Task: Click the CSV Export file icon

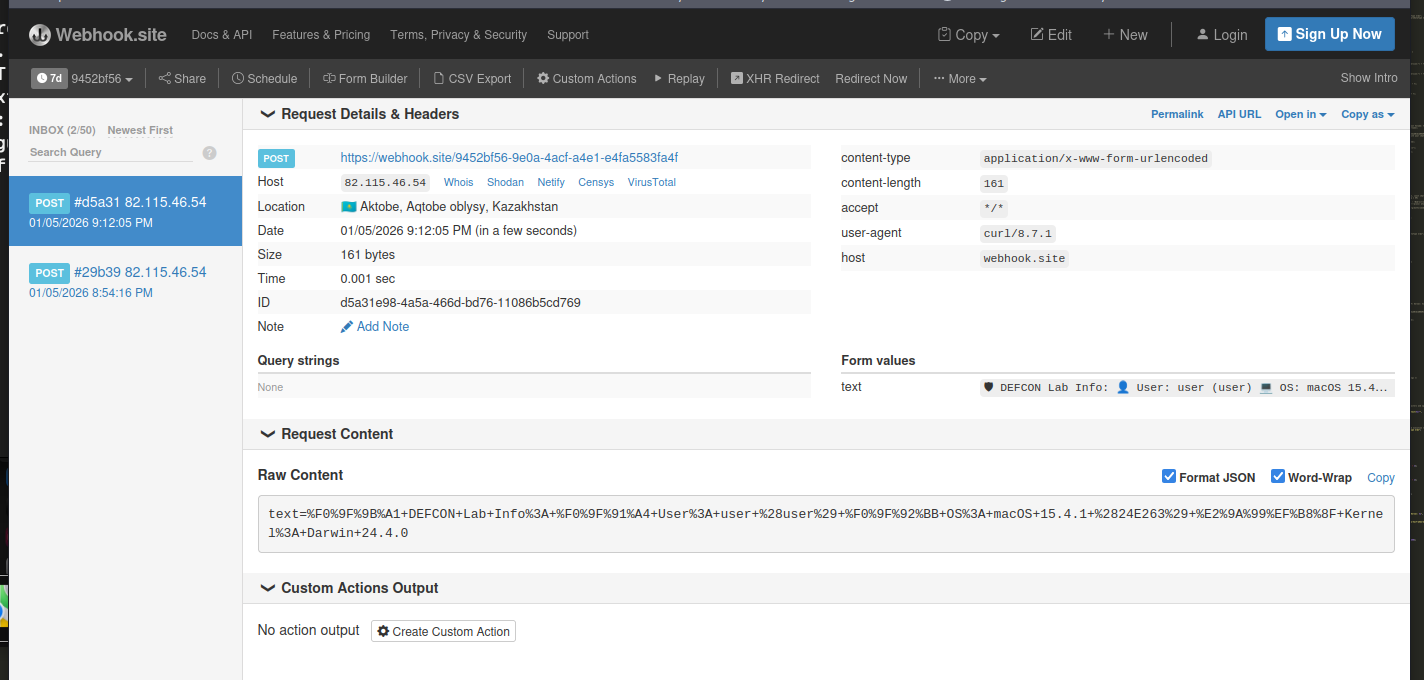Action: (439, 78)
